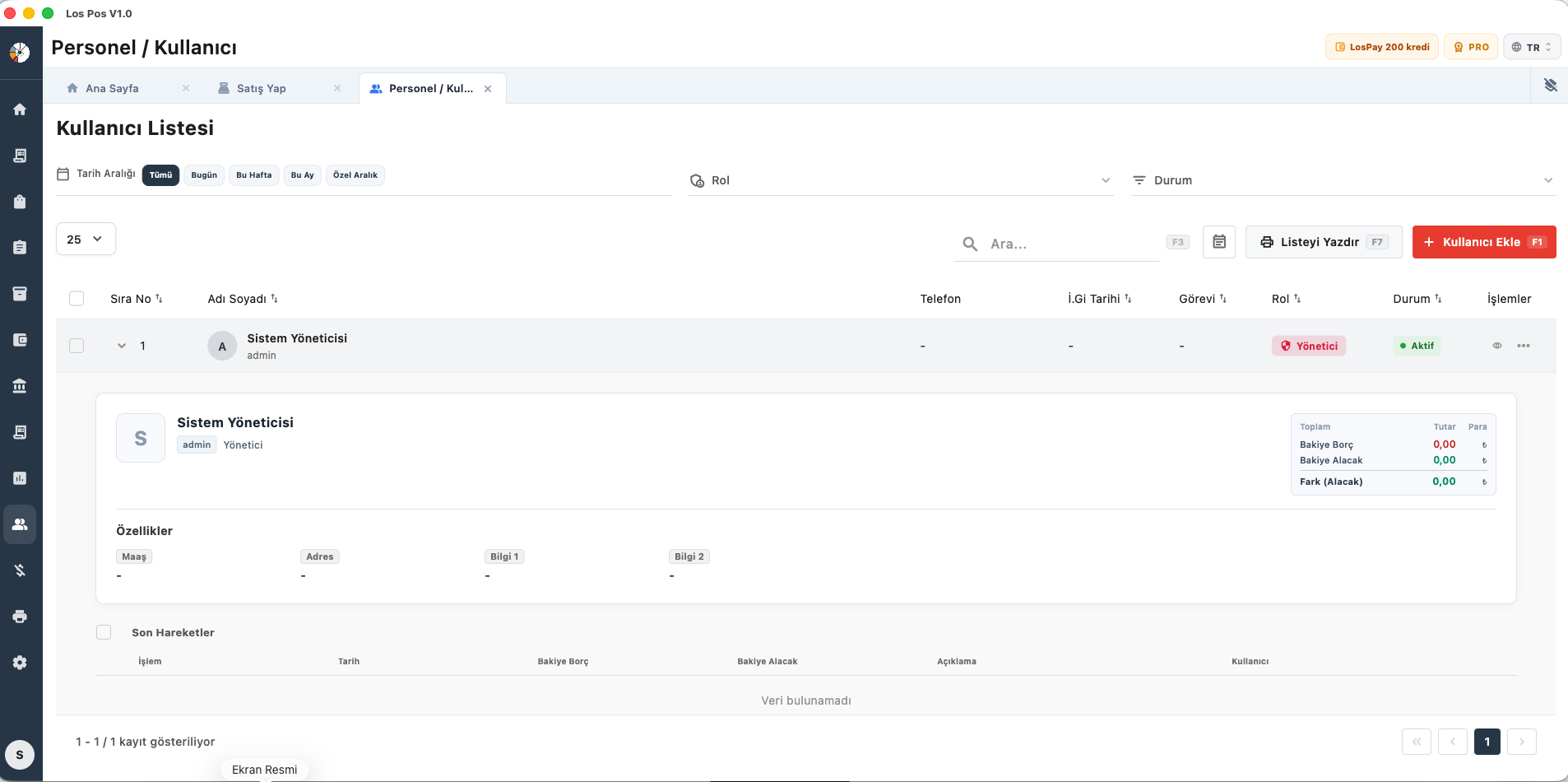1568x782 pixels.
Task: Open the chart reports sidebar icon
Action: click(20, 478)
